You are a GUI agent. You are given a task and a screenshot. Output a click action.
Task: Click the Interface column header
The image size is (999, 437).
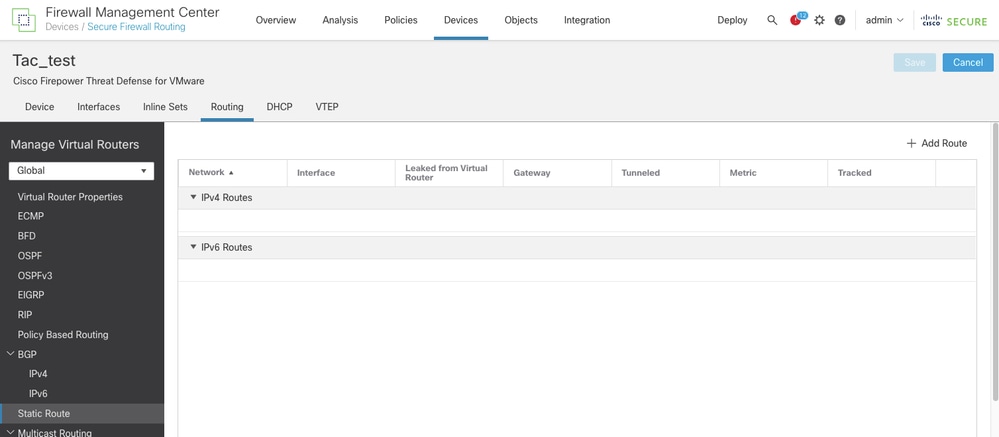[x=316, y=173]
